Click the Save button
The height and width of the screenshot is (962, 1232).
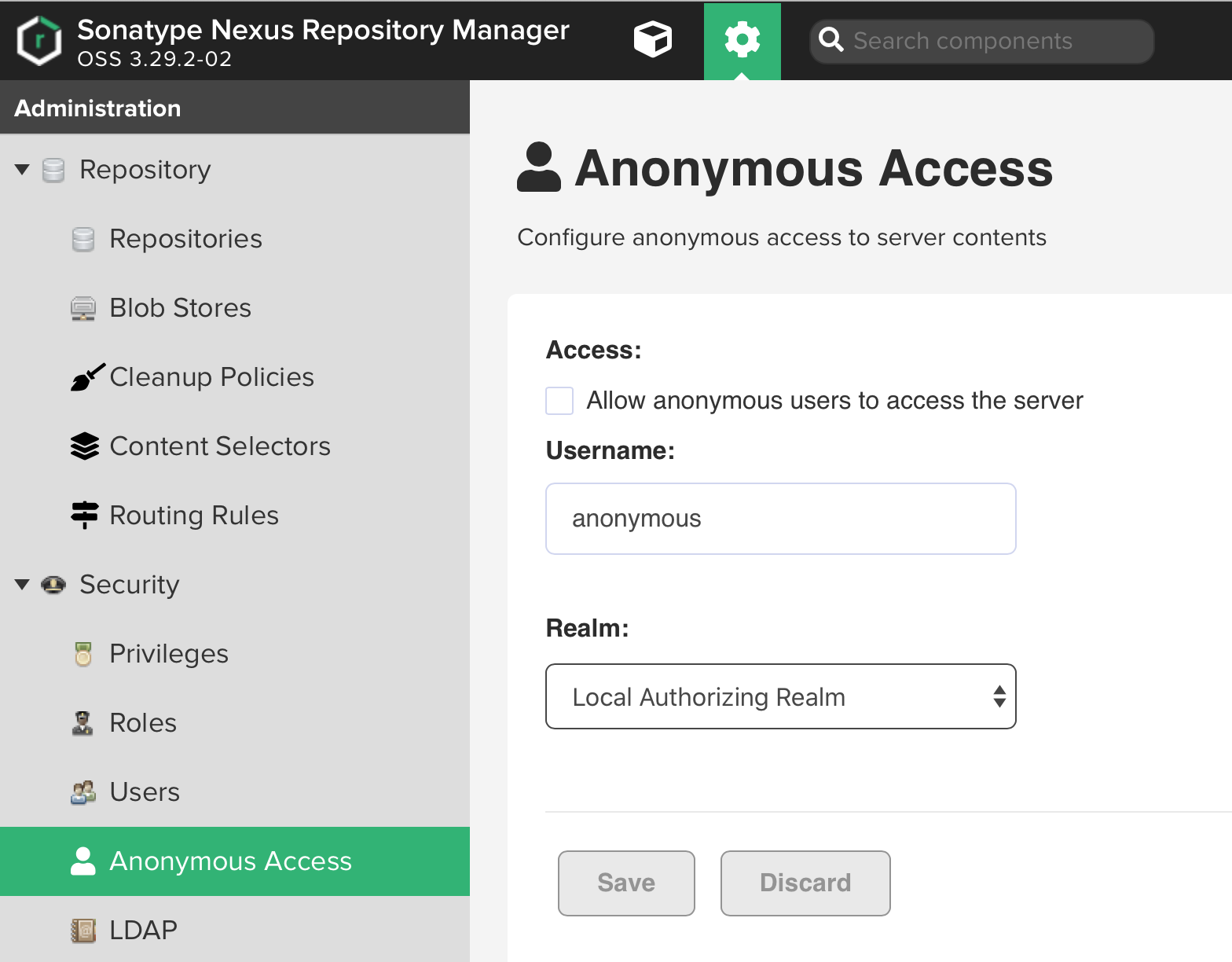[626, 883]
